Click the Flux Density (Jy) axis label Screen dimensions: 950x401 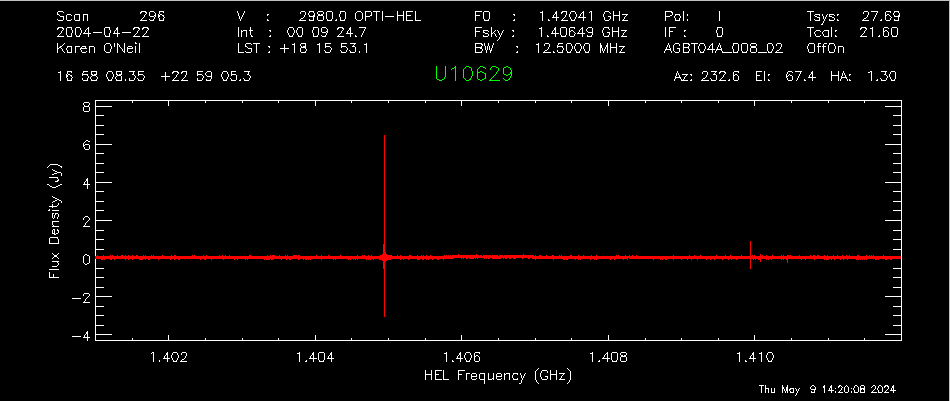coord(55,222)
